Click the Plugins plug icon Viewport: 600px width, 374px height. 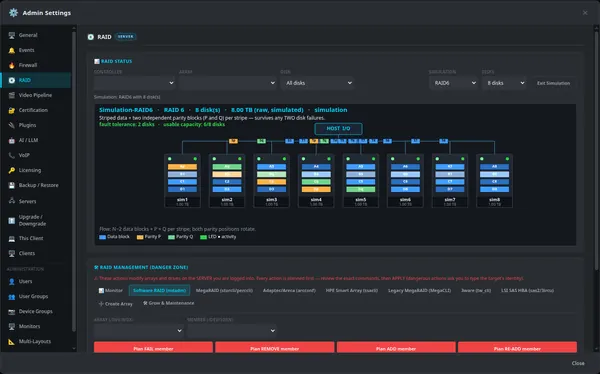[x=12, y=125]
